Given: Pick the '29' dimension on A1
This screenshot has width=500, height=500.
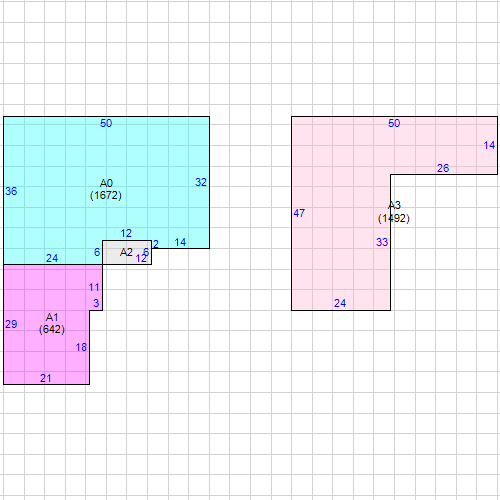Looking at the screenshot, I should (11, 324).
